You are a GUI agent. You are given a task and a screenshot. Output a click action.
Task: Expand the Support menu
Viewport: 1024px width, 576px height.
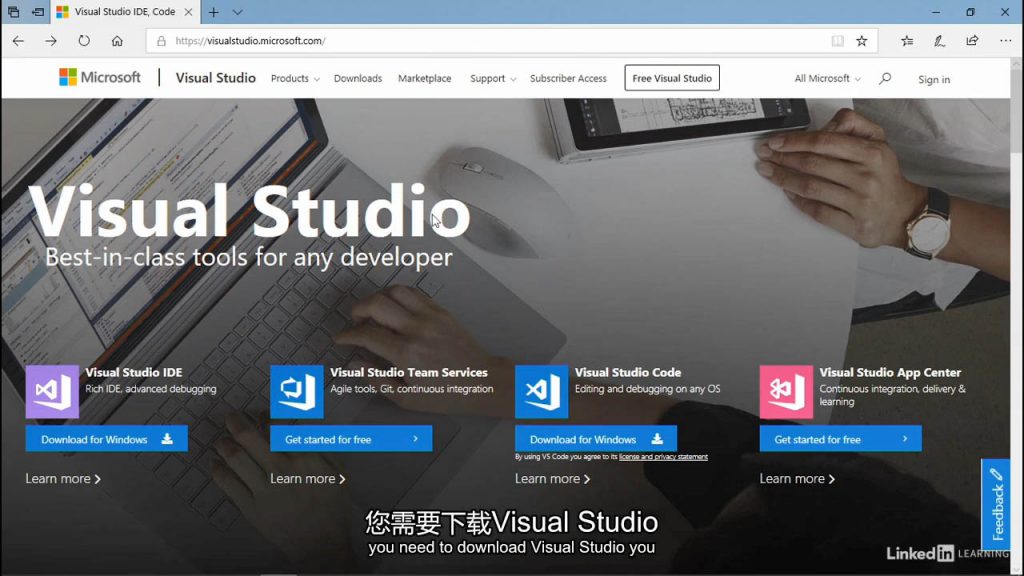tap(493, 78)
